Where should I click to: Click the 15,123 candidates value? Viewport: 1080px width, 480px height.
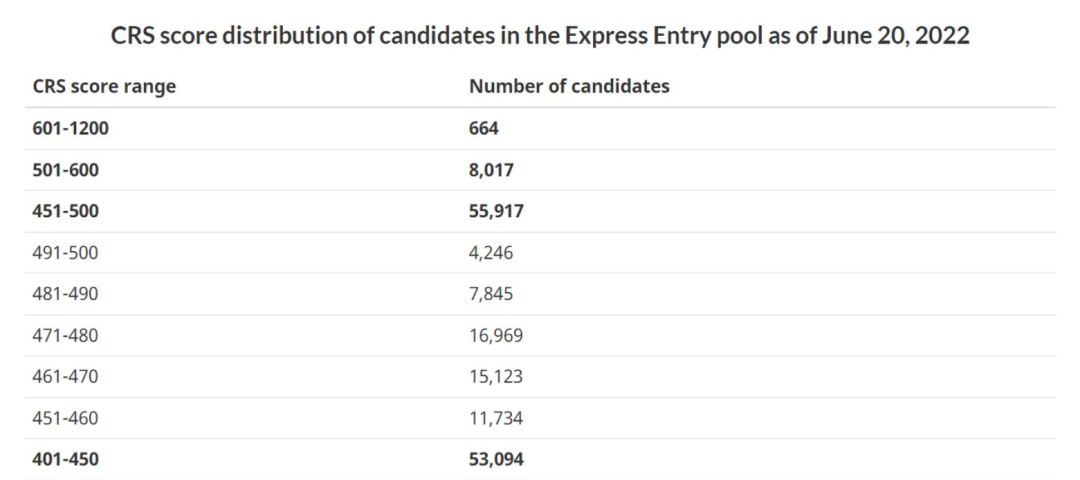pos(496,377)
